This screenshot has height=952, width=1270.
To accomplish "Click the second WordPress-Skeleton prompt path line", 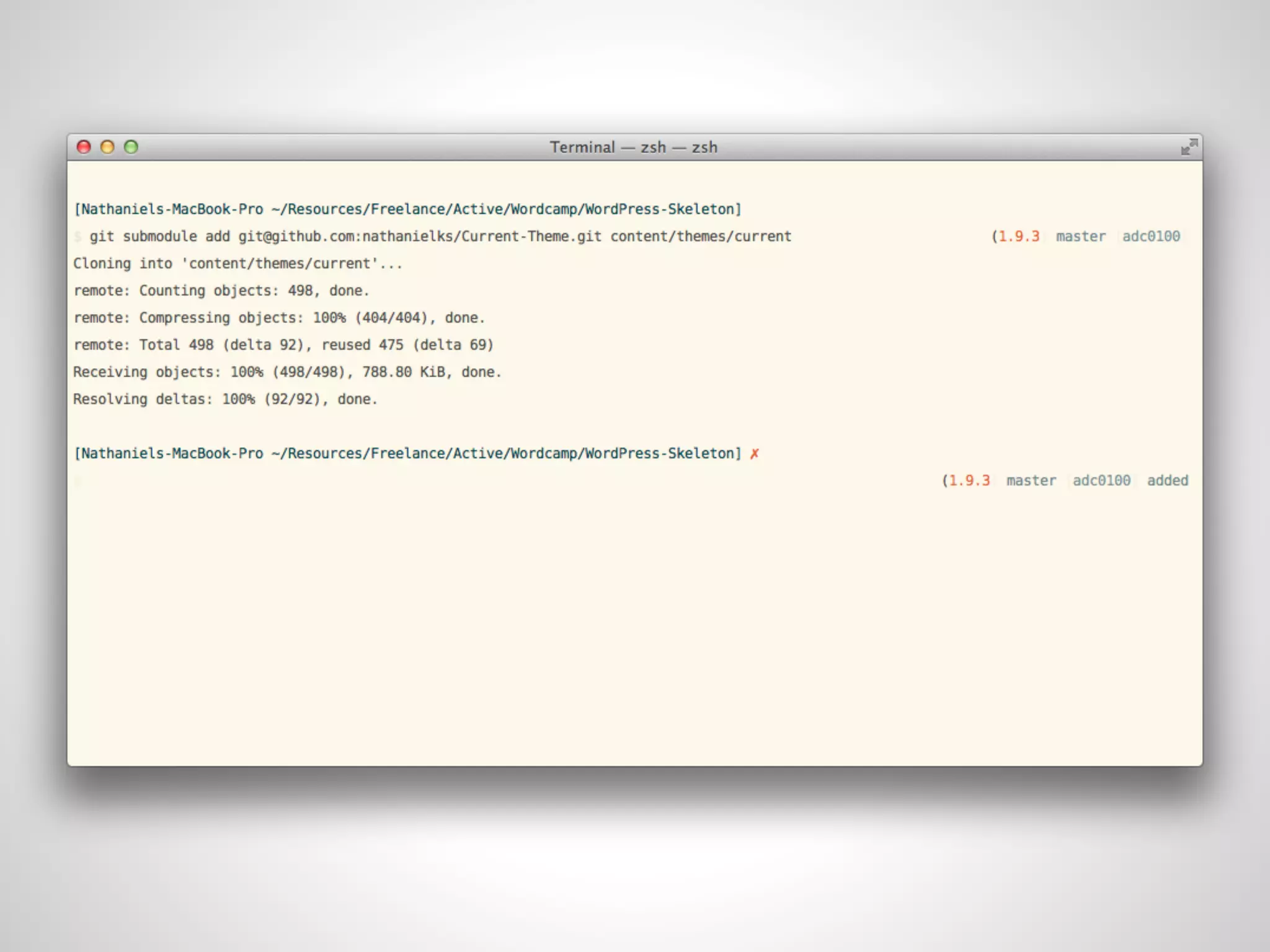I will click(407, 454).
